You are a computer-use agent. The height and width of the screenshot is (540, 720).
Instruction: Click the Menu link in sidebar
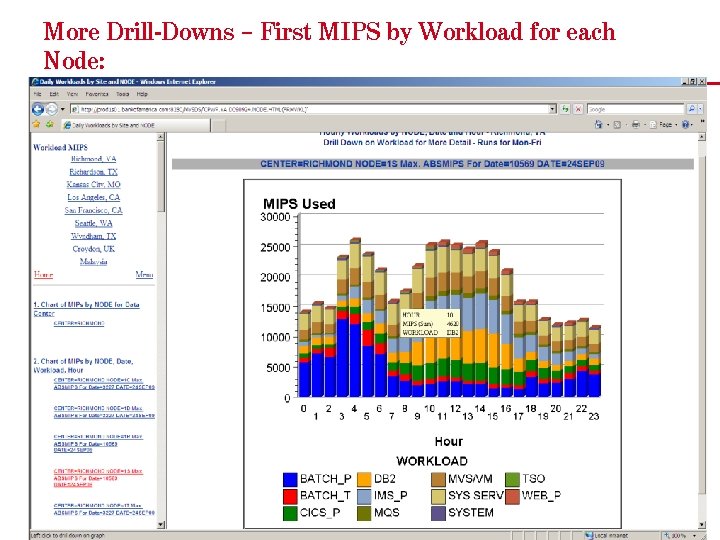point(144,275)
